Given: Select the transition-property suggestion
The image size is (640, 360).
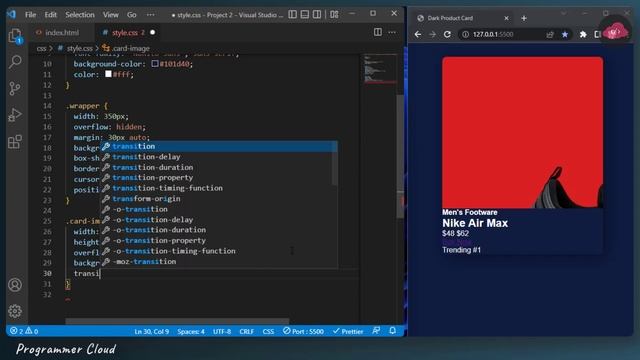Looking at the screenshot, I should tap(218, 178).
